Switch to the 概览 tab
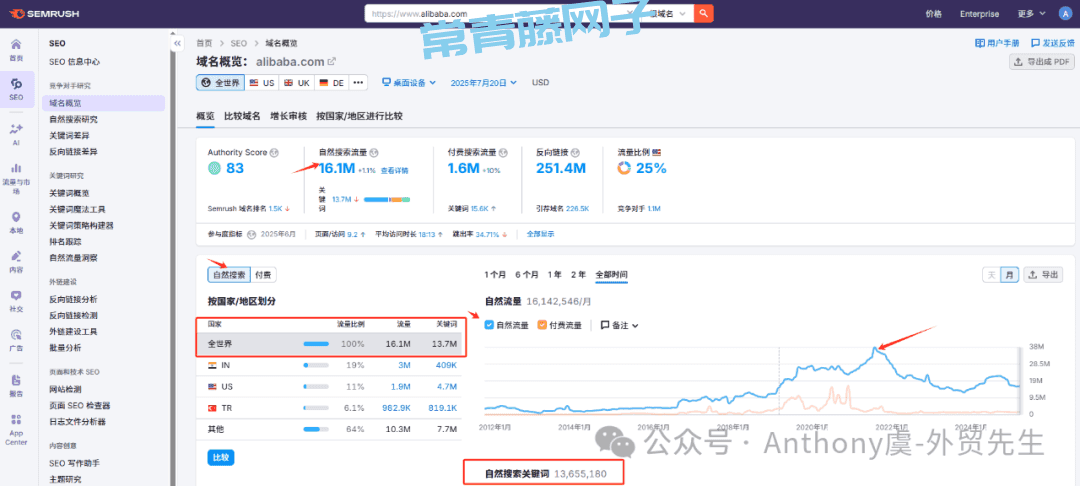The height and width of the screenshot is (486, 1080). tap(205, 116)
